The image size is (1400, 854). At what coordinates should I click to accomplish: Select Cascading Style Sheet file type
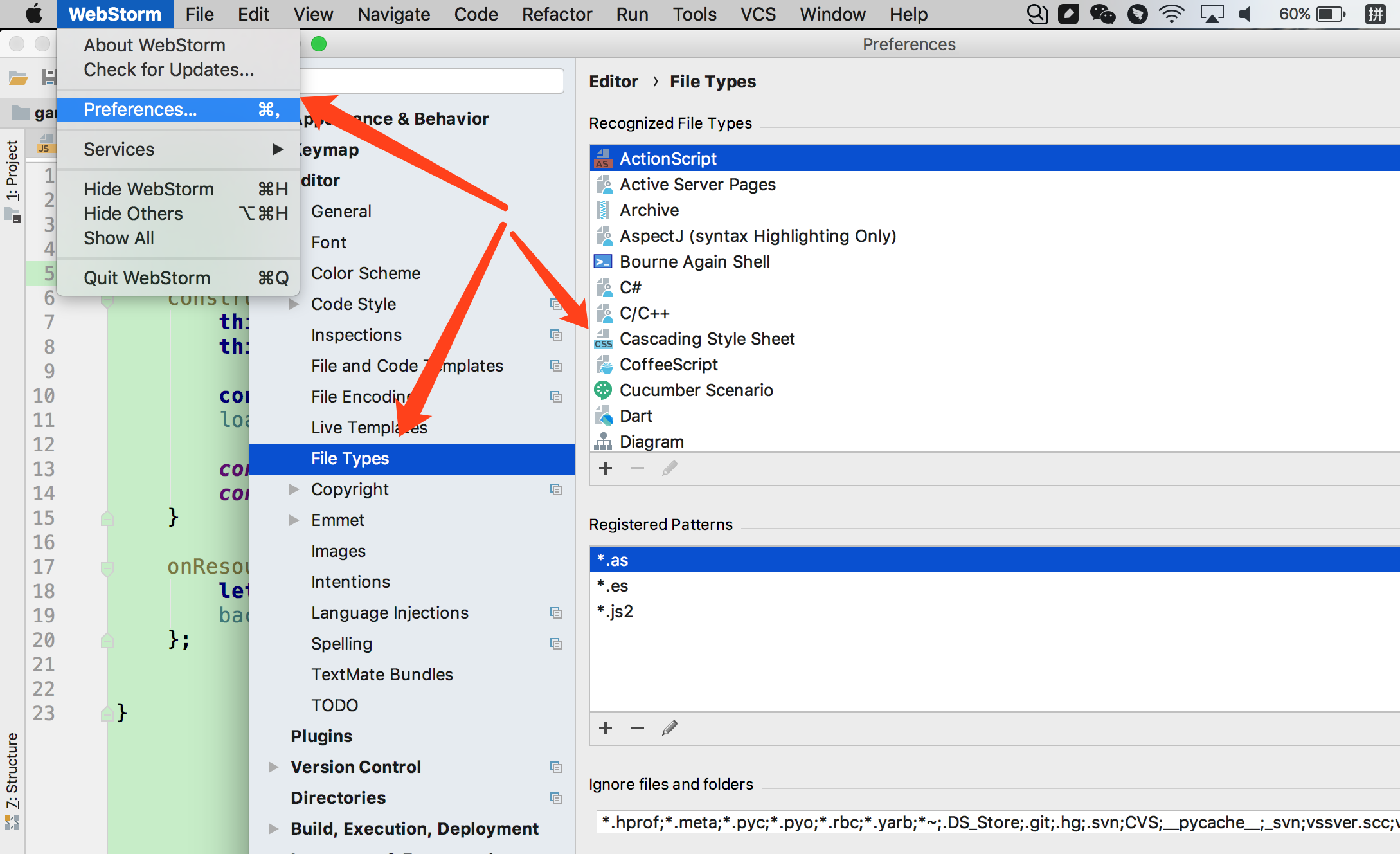pos(706,339)
